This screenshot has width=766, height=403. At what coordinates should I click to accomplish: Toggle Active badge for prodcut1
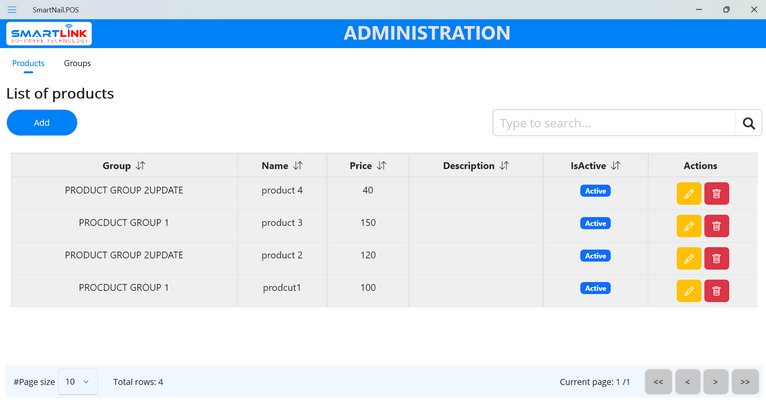point(595,288)
